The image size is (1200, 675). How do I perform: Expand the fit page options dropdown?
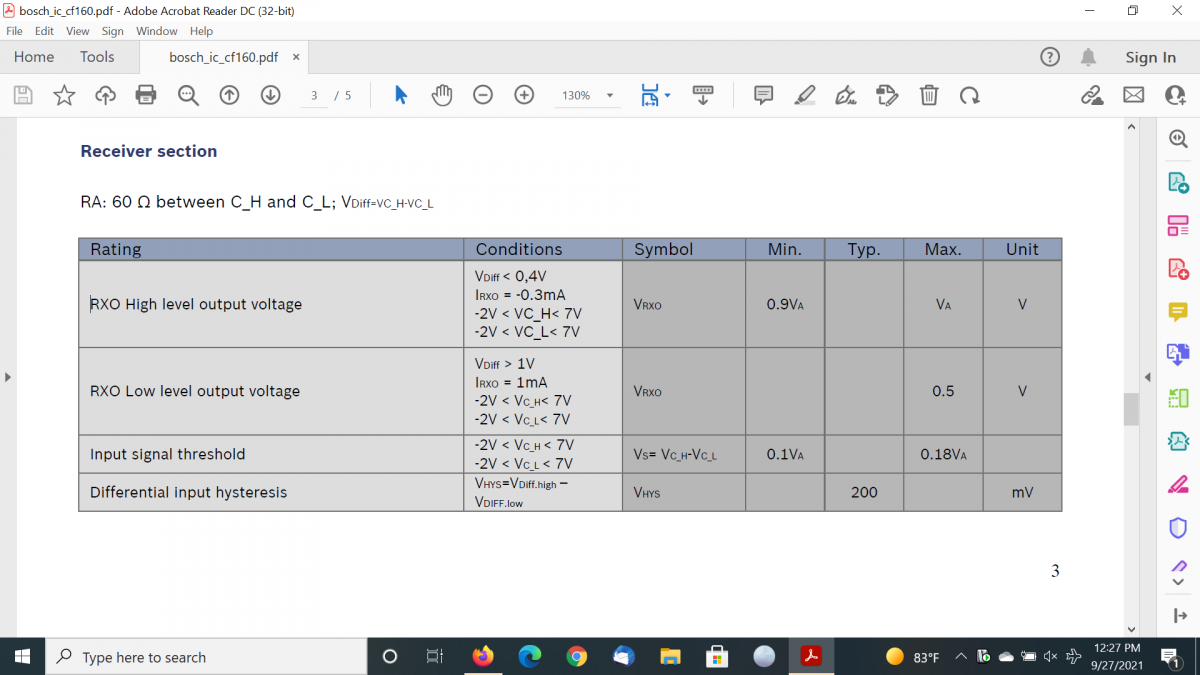[x=667, y=96]
